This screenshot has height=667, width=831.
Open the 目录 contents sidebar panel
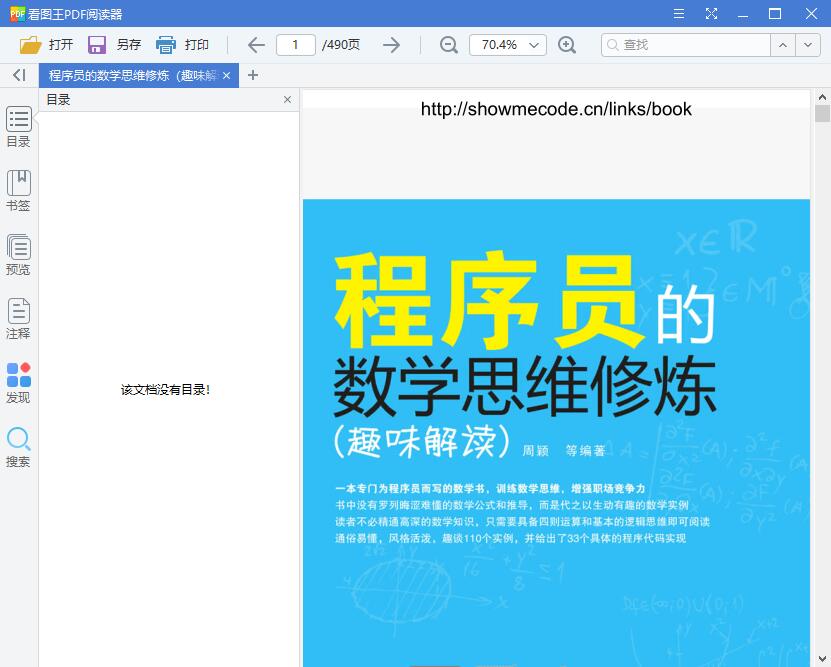coord(19,127)
